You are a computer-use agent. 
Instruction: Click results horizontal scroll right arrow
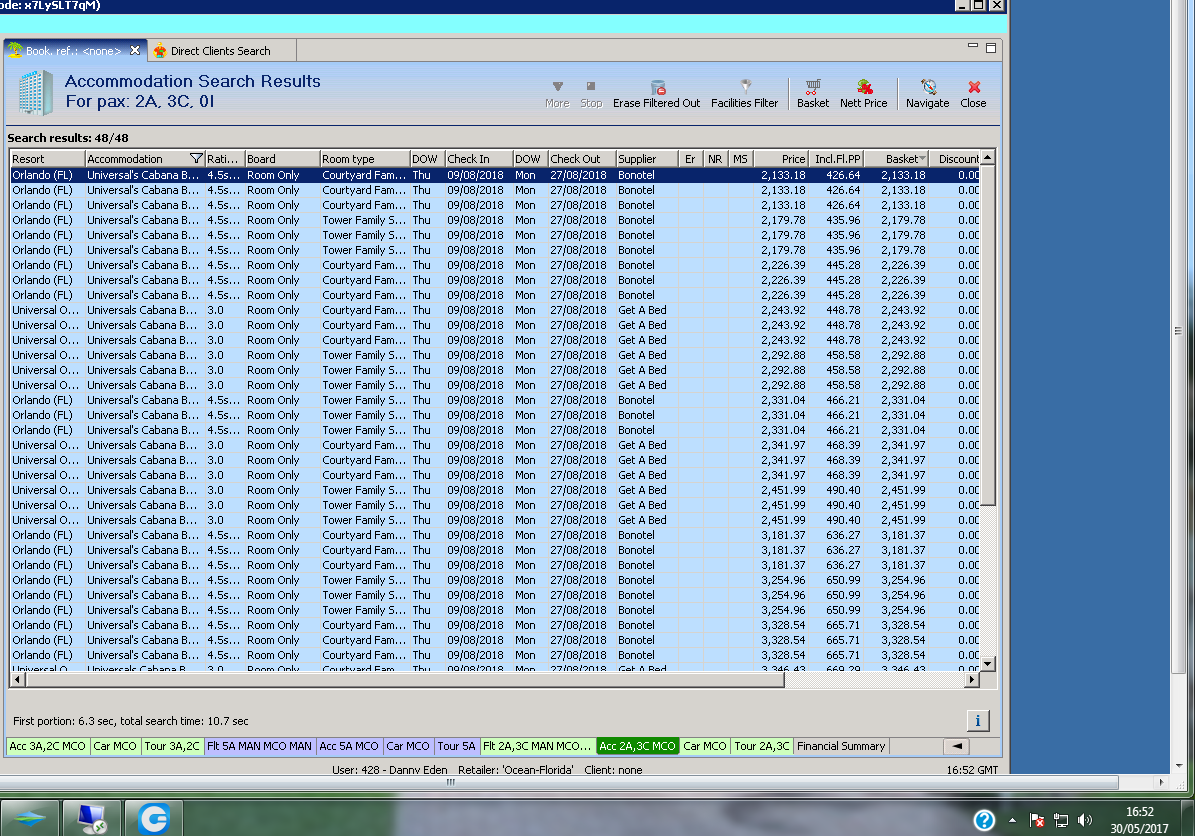[x=972, y=679]
